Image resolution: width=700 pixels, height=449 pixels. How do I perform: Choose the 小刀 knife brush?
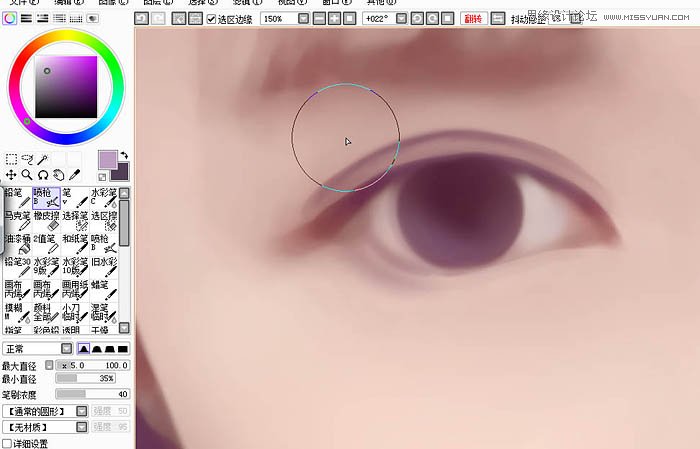[75, 313]
